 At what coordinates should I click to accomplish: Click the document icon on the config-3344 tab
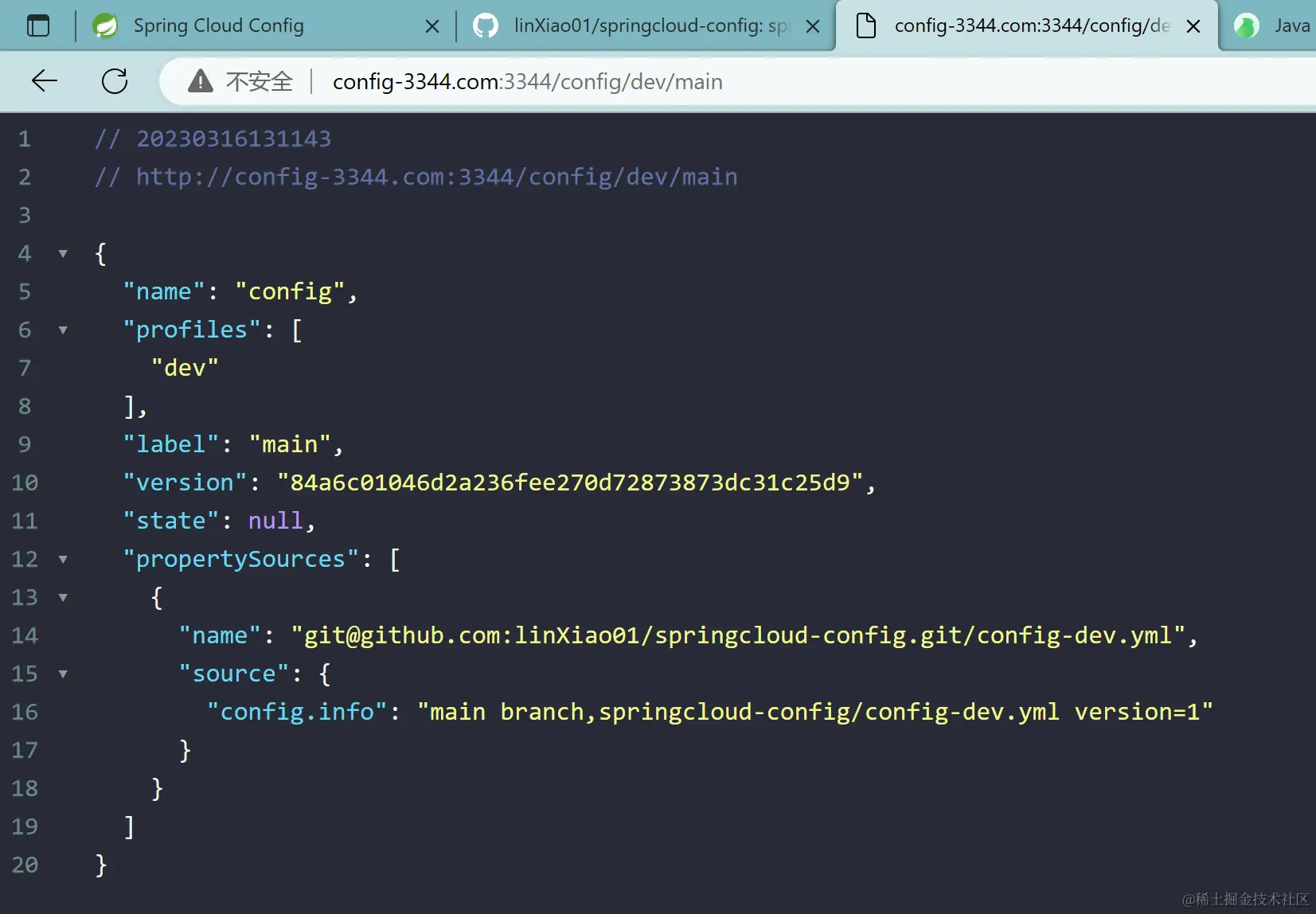click(x=866, y=25)
